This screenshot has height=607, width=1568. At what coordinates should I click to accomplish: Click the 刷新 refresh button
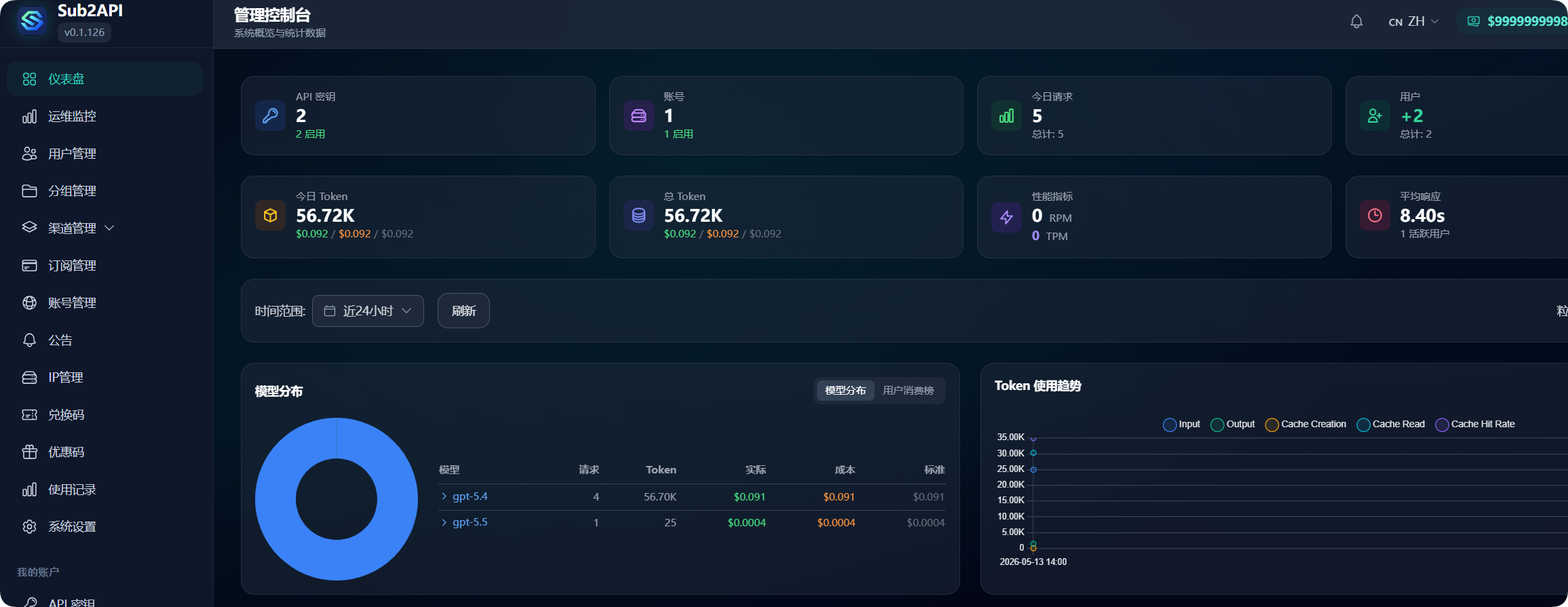click(463, 311)
